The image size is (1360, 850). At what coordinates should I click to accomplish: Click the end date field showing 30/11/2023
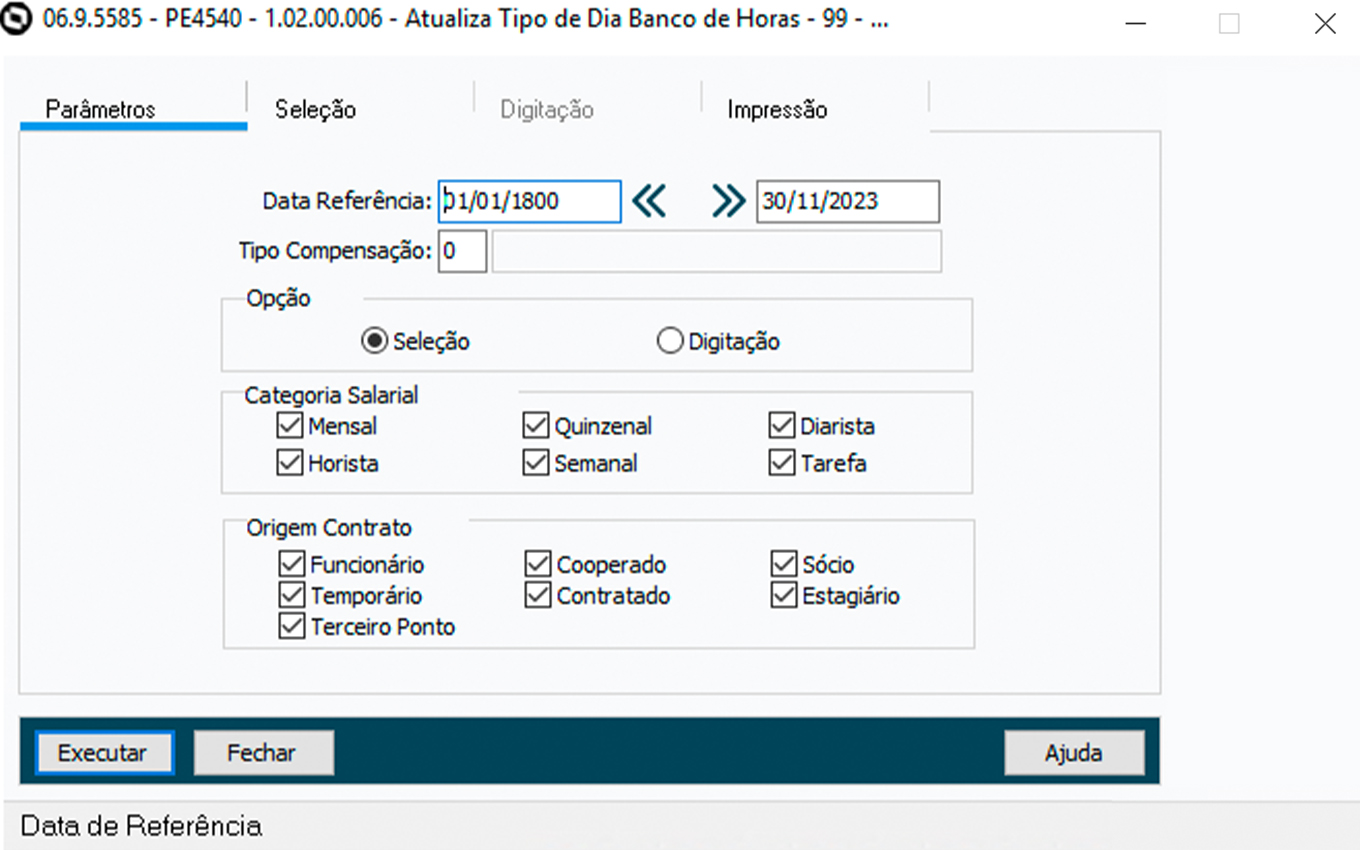point(847,202)
